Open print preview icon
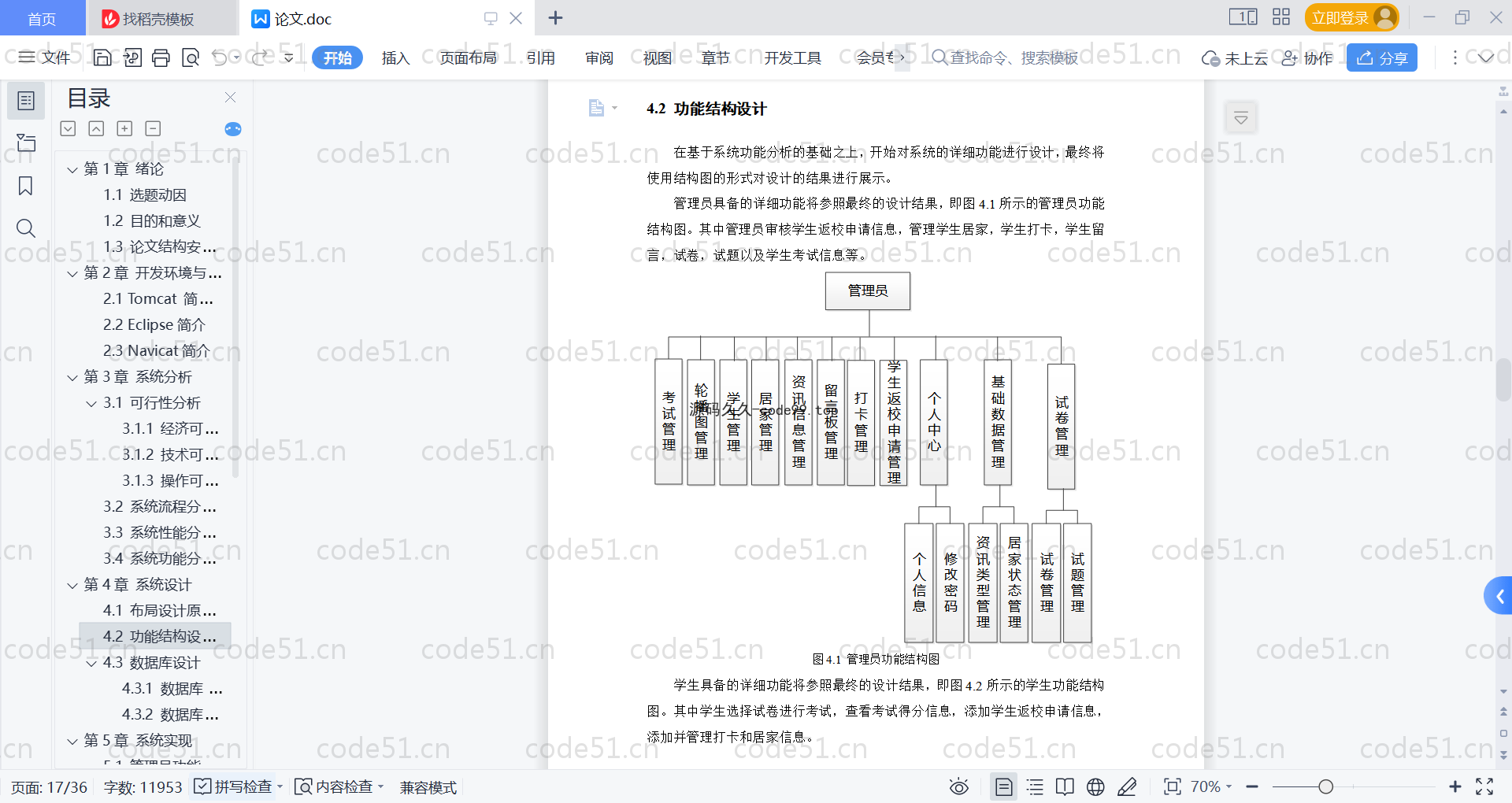The height and width of the screenshot is (803, 1512). 191,57
